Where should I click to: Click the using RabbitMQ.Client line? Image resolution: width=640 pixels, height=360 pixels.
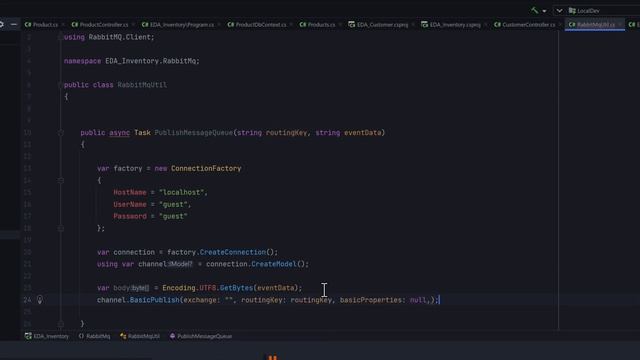click(x=109, y=37)
